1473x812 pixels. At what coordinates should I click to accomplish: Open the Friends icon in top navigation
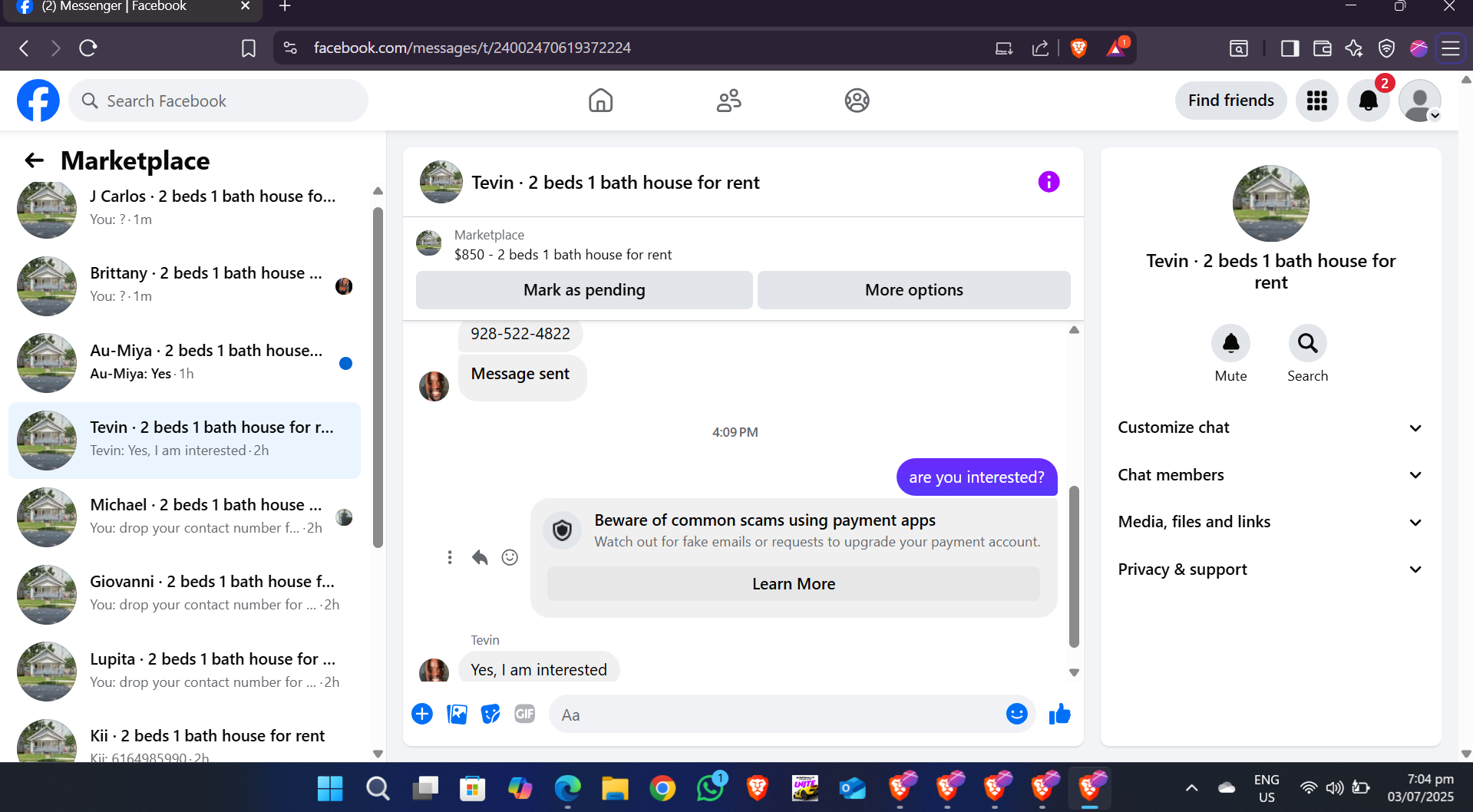tap(728, 101)
